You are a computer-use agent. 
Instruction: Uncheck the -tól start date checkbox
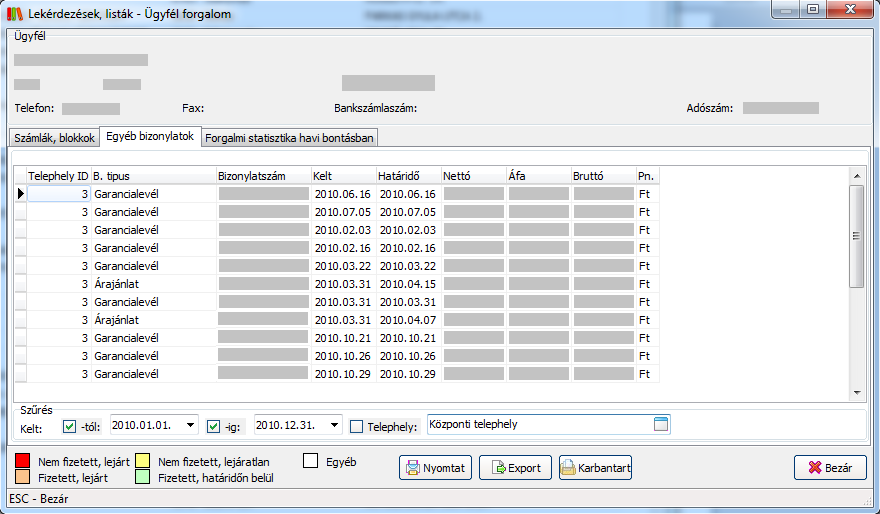click(x=69, y=426)
